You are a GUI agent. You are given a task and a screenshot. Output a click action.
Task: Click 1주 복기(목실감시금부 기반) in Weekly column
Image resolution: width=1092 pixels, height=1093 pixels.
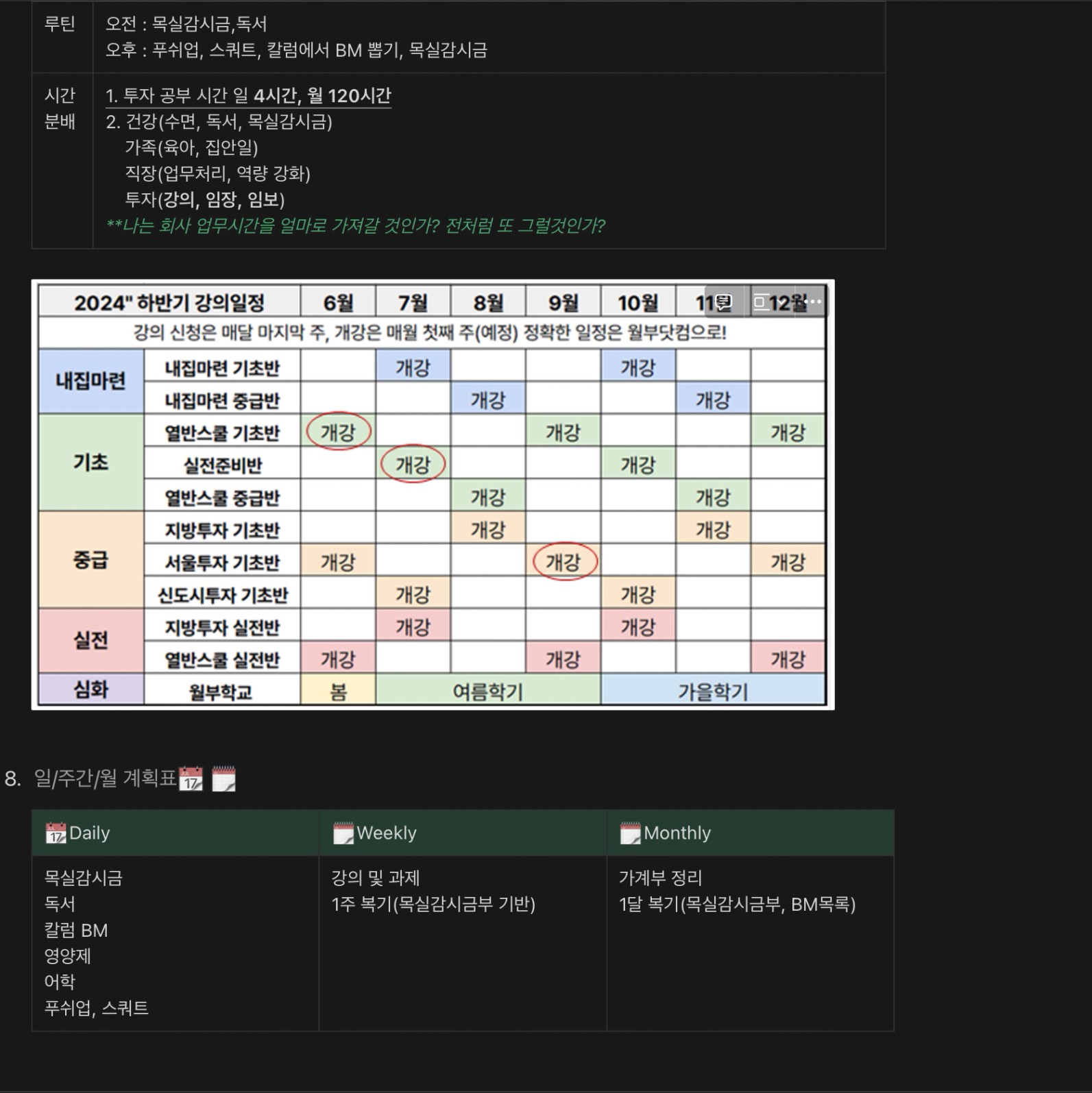tap(433, 905)
